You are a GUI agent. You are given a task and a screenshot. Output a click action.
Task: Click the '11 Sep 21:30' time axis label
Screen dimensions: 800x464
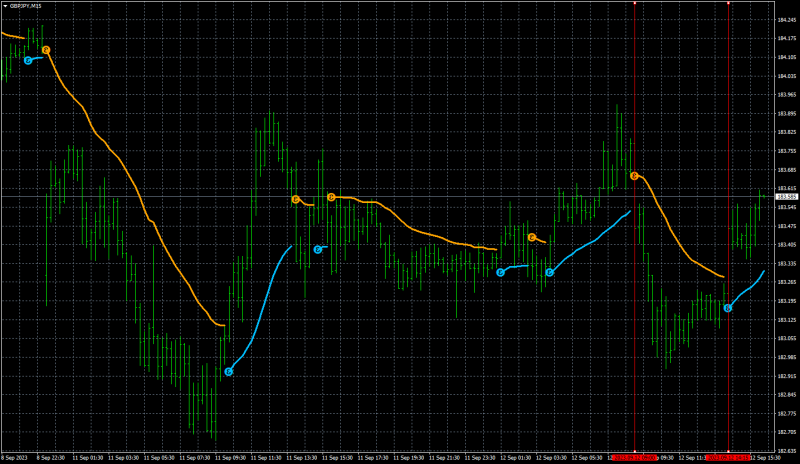[x=444, y=458]
